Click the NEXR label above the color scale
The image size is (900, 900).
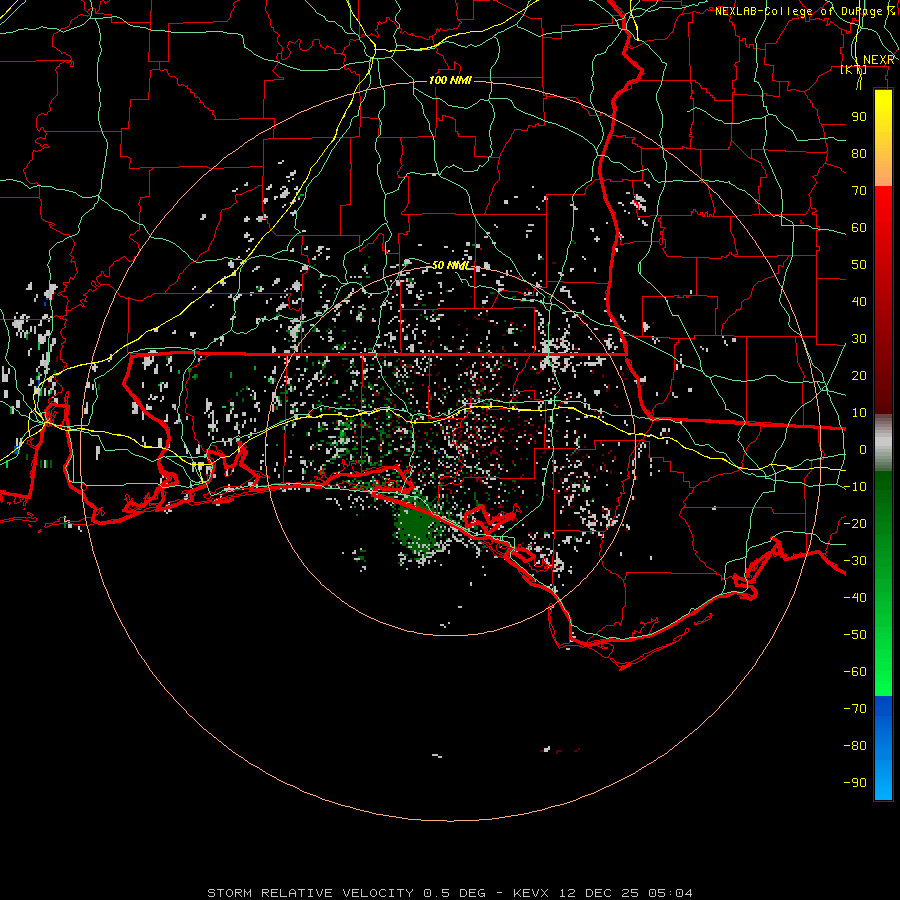coord(878,60)
